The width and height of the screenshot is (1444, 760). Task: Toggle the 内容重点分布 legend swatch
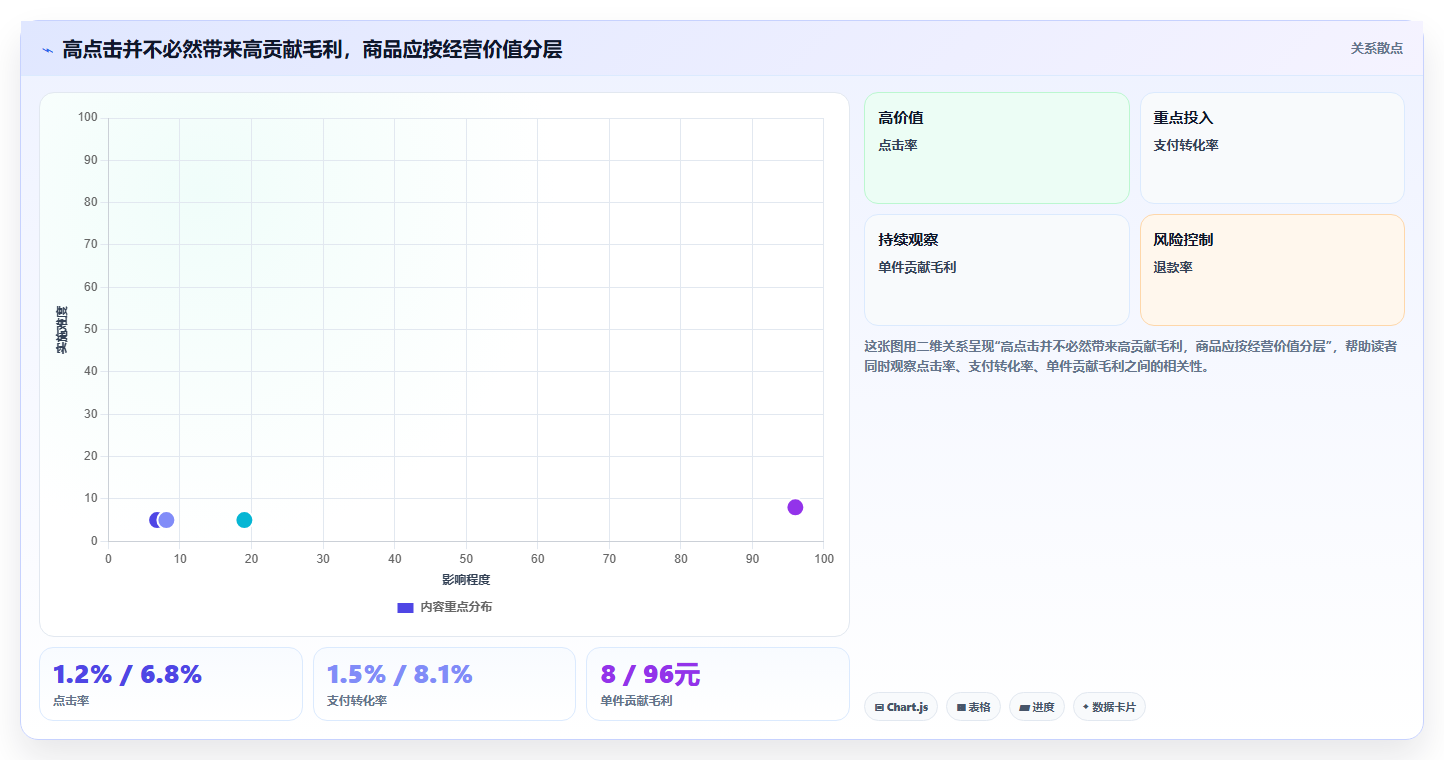click(x=405, y=608)
